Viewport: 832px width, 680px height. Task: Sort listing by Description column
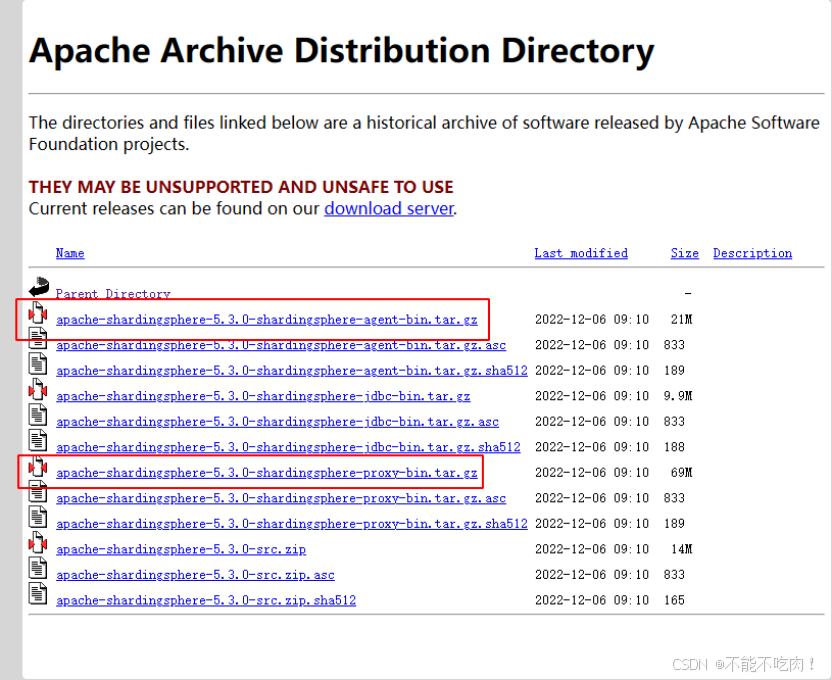click(752, 253)
